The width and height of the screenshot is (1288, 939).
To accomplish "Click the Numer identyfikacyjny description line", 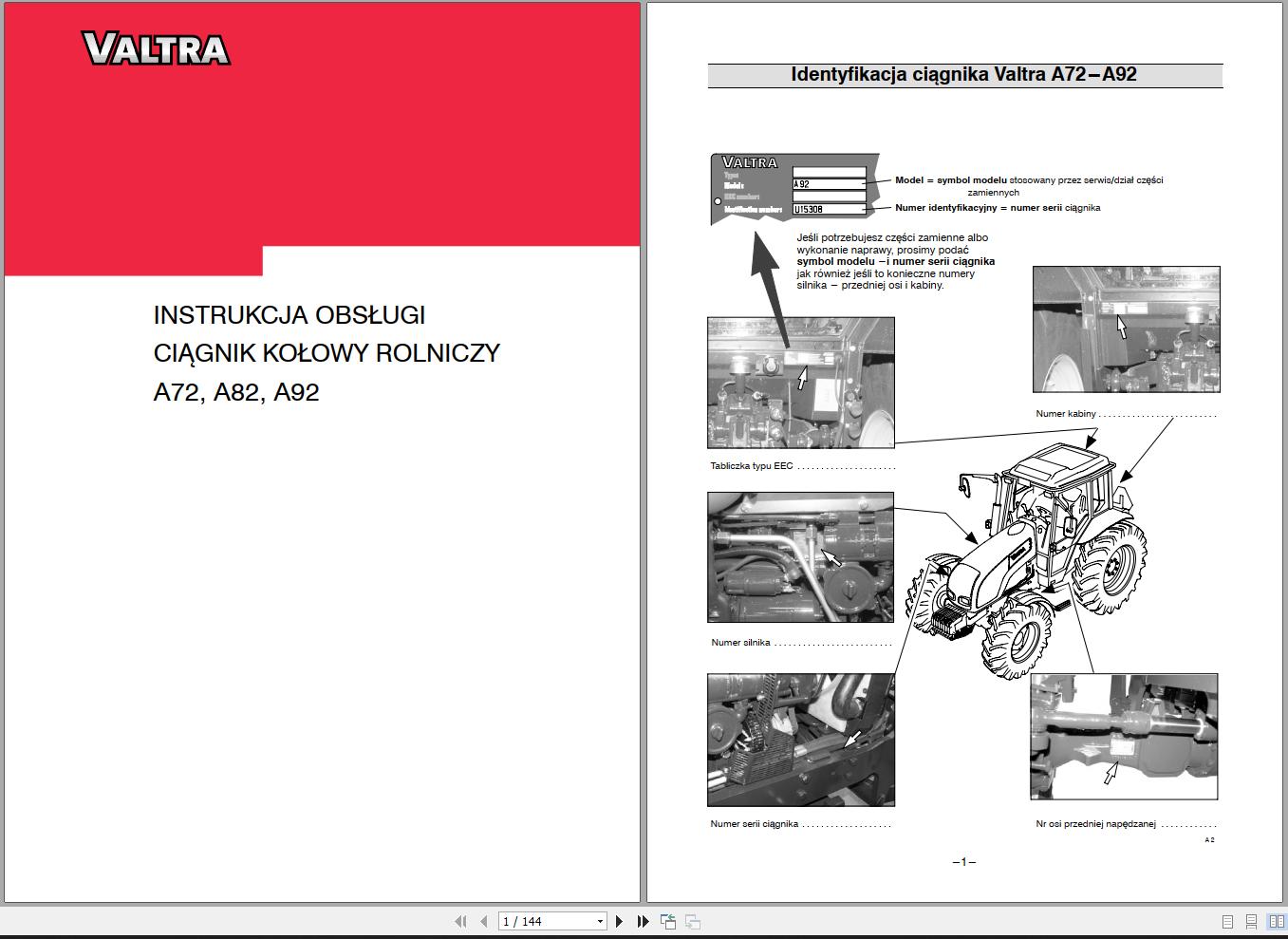I will coord(998,208).
